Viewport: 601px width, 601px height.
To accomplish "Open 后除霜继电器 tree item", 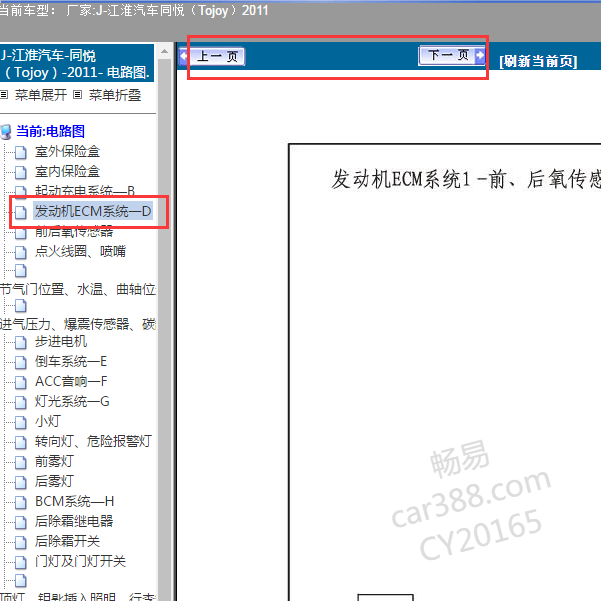I will tap(74, 521).
